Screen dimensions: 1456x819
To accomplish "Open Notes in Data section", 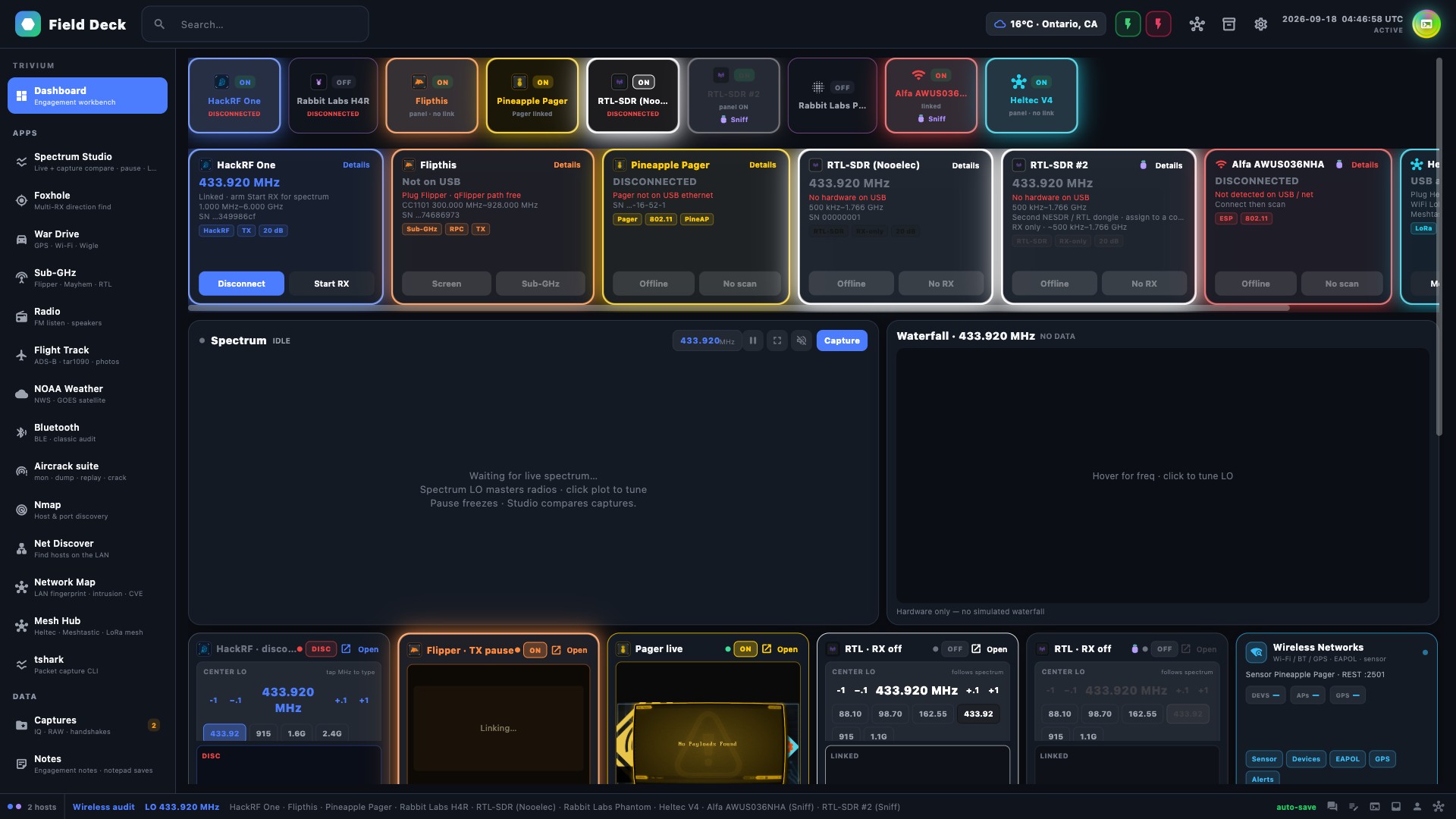I will (87, 764).
